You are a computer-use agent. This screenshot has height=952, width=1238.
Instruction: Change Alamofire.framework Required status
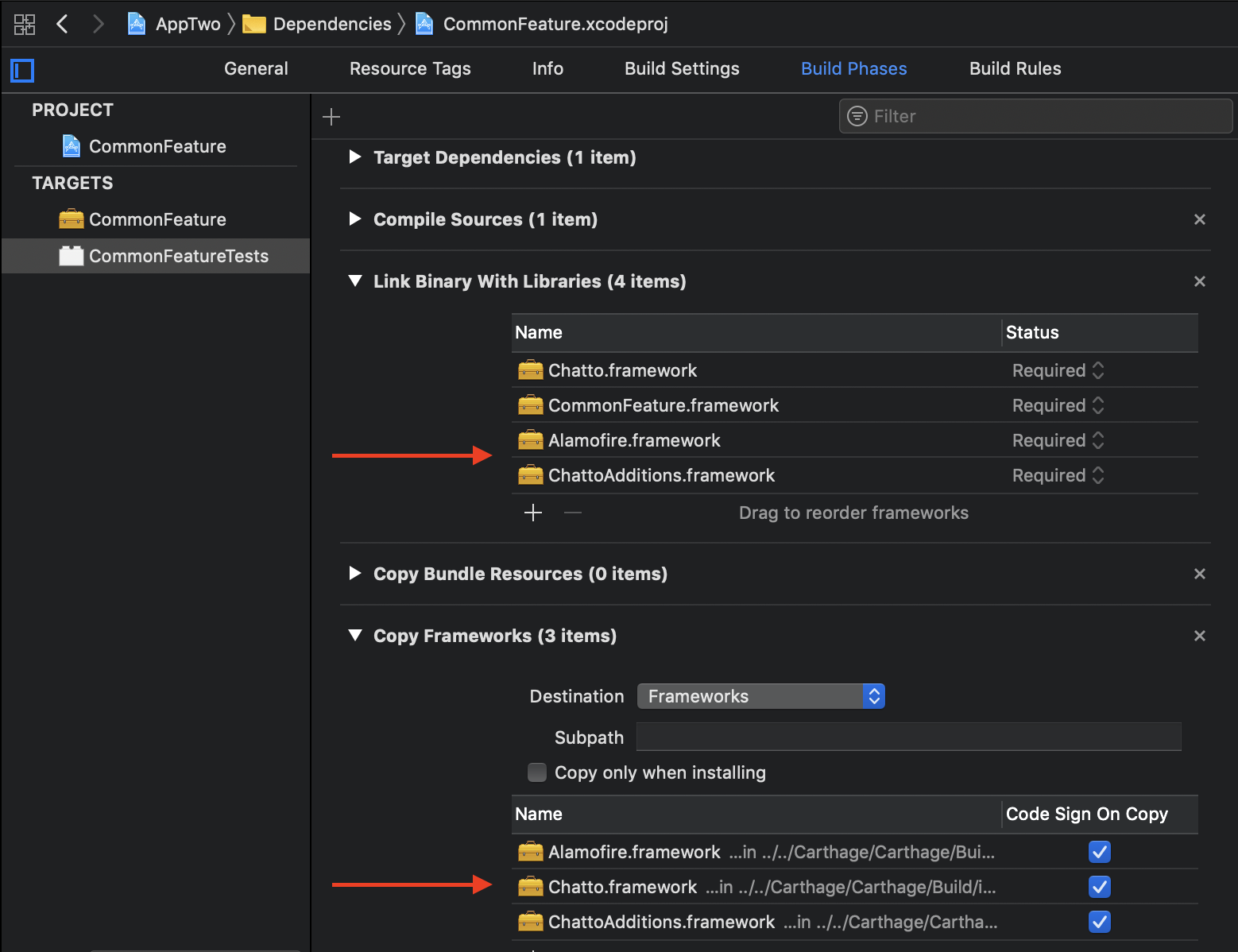pos(1058,440)
